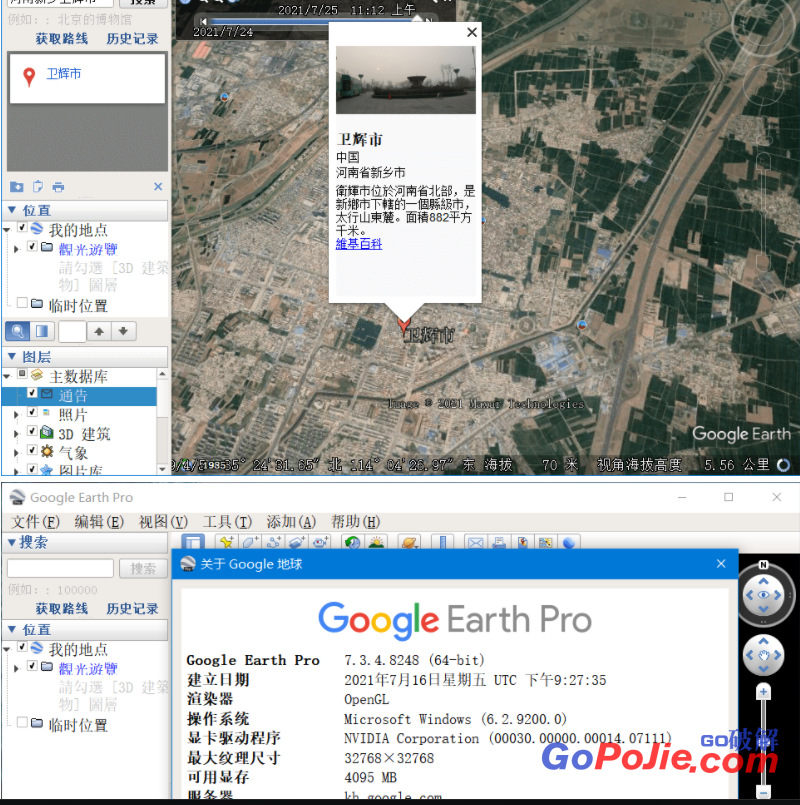
Task: Open the 文件(F) menu
Action: 35,522
